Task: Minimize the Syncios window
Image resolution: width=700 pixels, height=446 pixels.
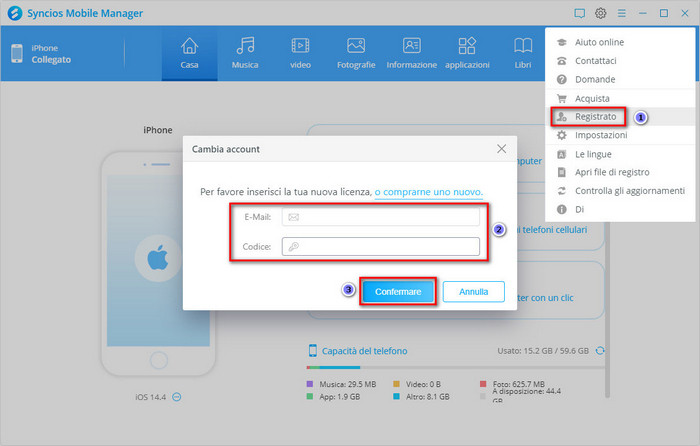Action: pyautogui.click(x=642, y=13)
